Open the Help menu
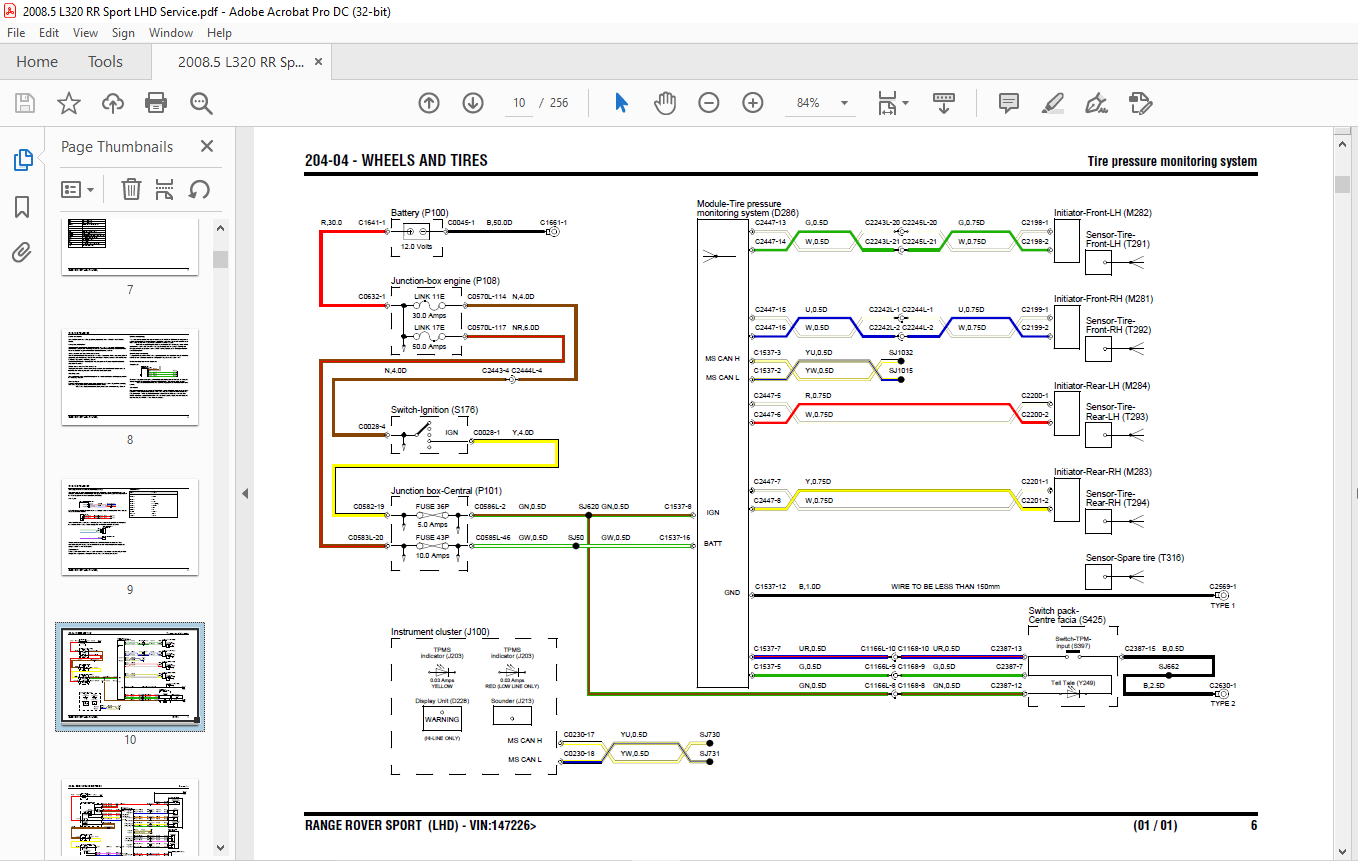 pos(219,33)
